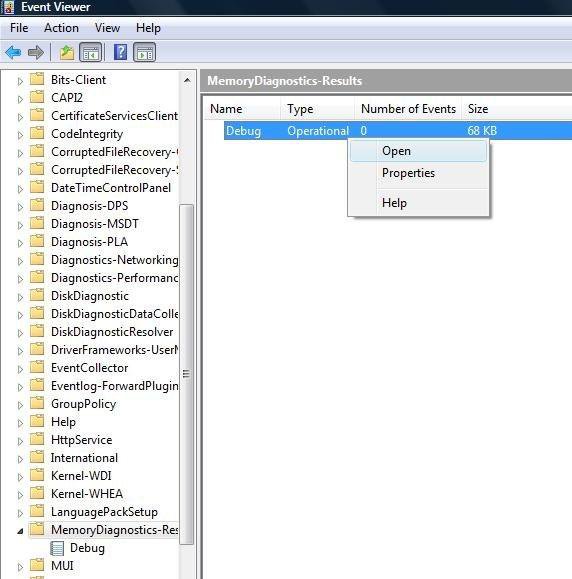The height and width of the screenshot is (579, 572).
Task: Select the Help folder in tree
Action: click(63, 421)
